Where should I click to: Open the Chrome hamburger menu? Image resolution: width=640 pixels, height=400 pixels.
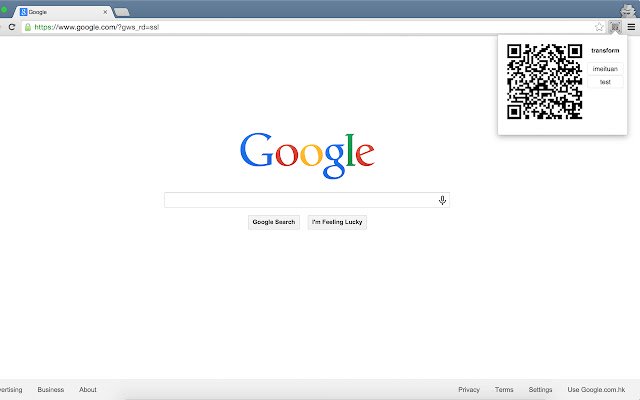point(631,27)
